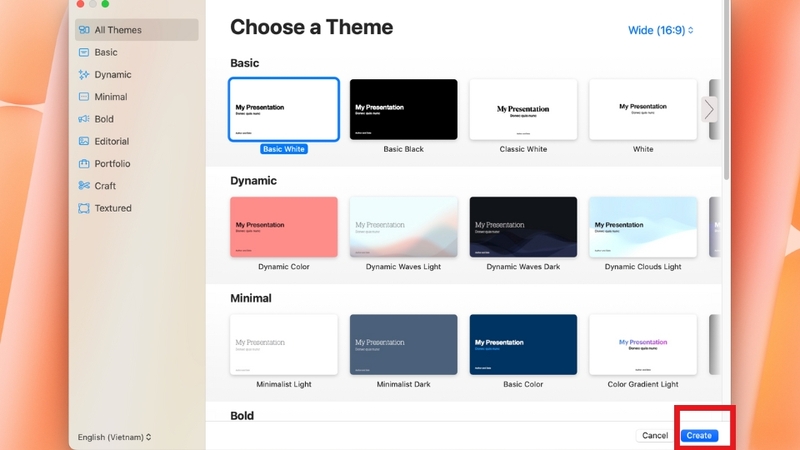Choose the Dynamic Waves Dark thumbnail

pos(523,227)
